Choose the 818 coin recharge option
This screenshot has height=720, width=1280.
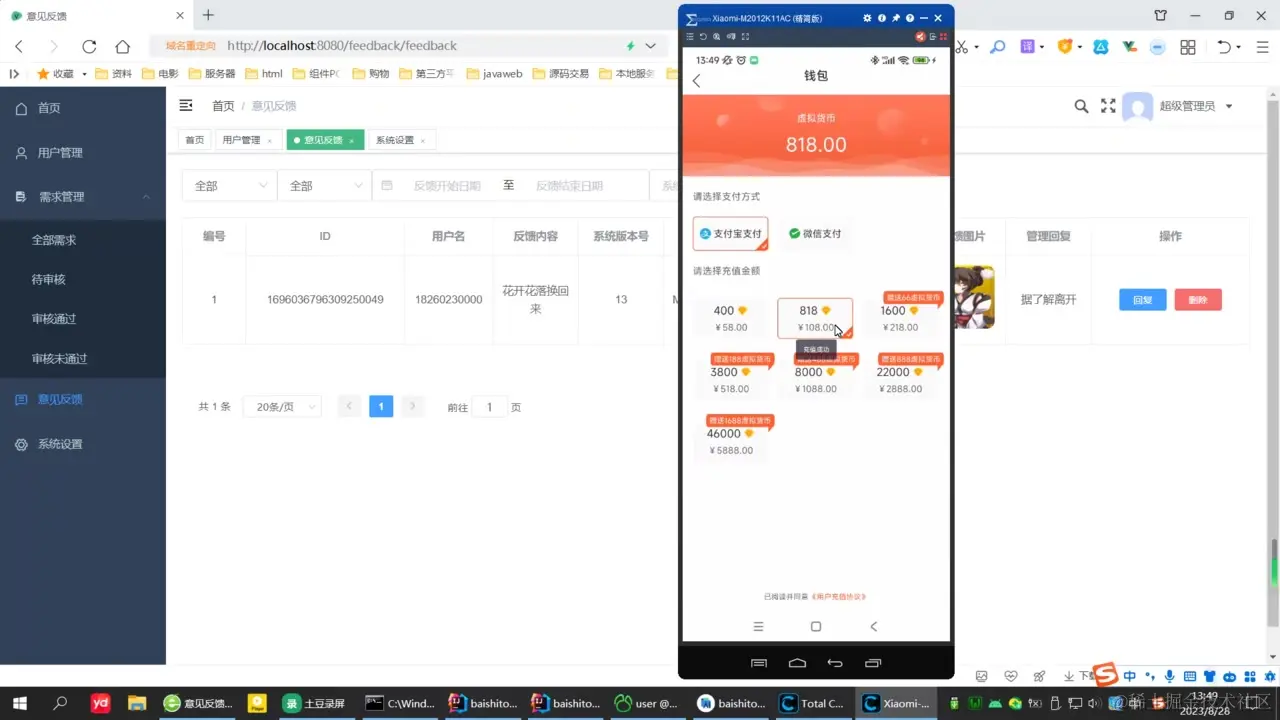[x=815, y=318]
